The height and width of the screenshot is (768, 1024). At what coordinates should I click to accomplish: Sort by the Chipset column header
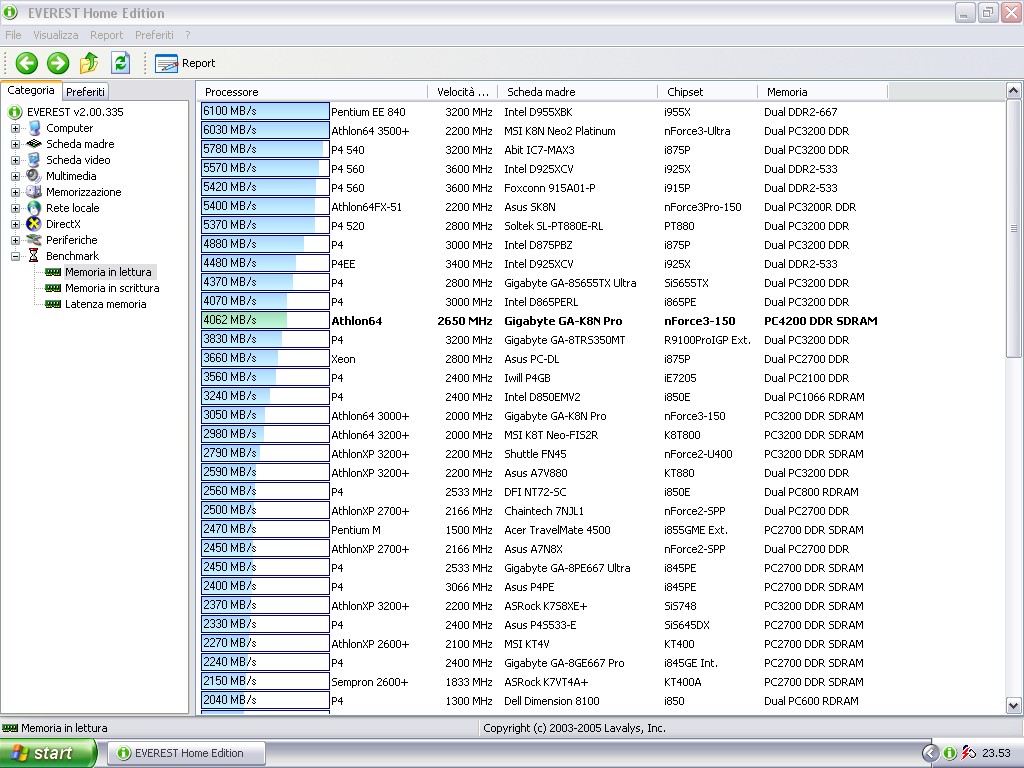(x=708, y=92)
